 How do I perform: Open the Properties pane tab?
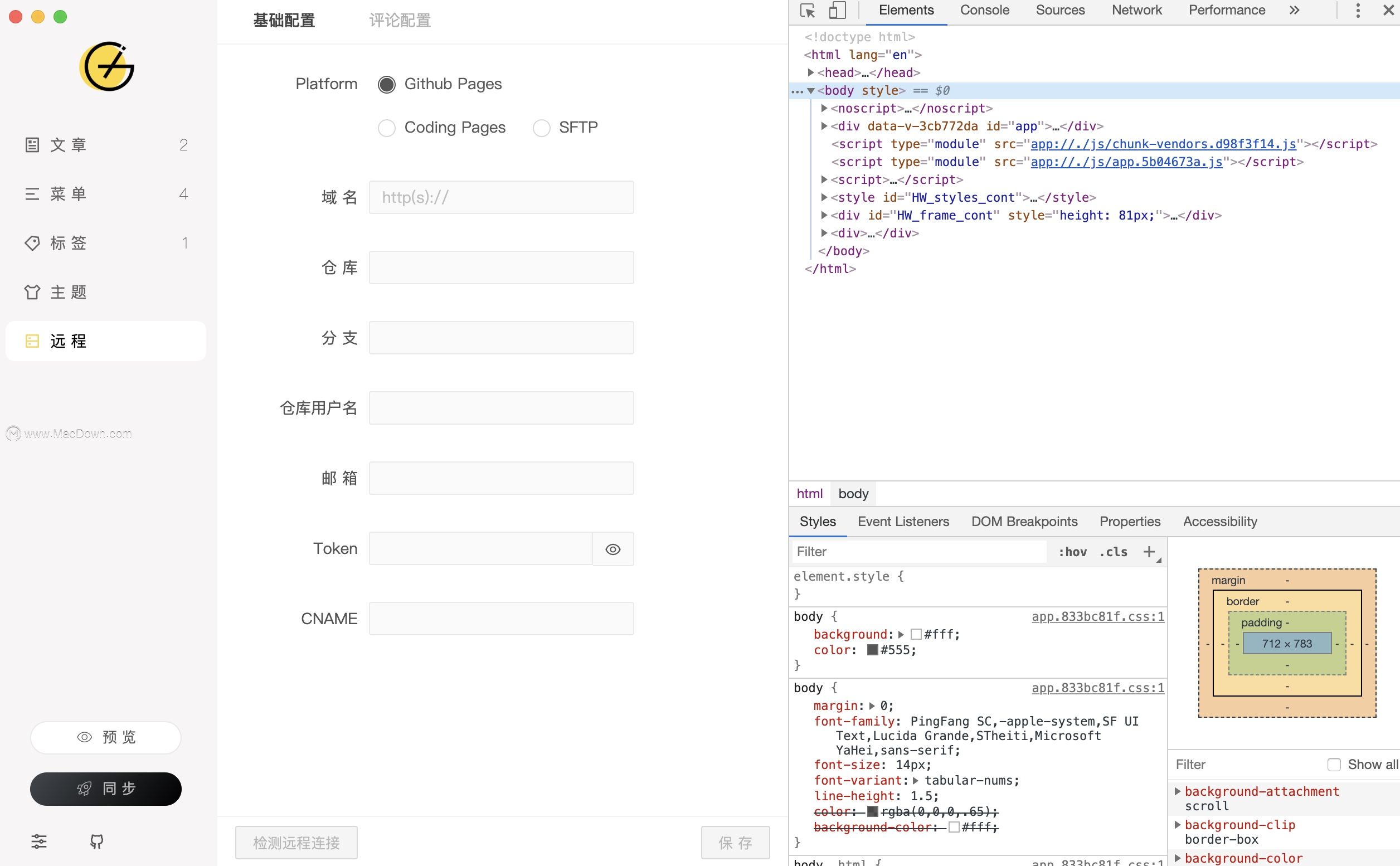(1130, 522)
